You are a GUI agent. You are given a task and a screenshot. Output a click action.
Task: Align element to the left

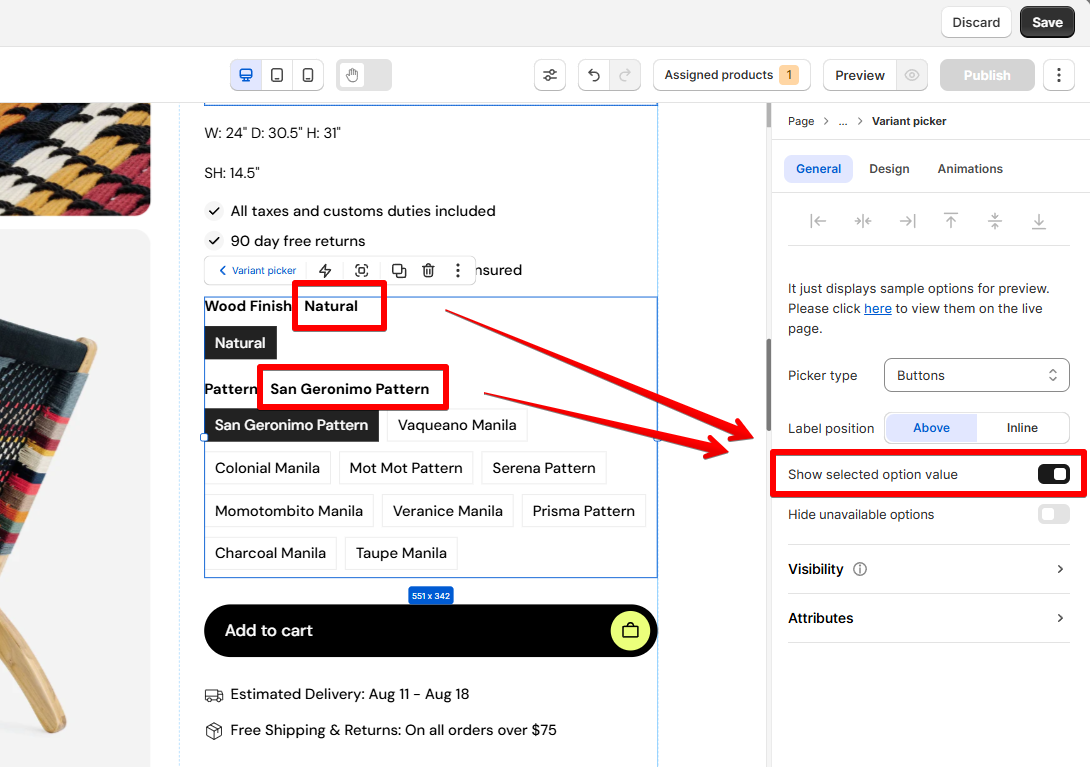818,222
